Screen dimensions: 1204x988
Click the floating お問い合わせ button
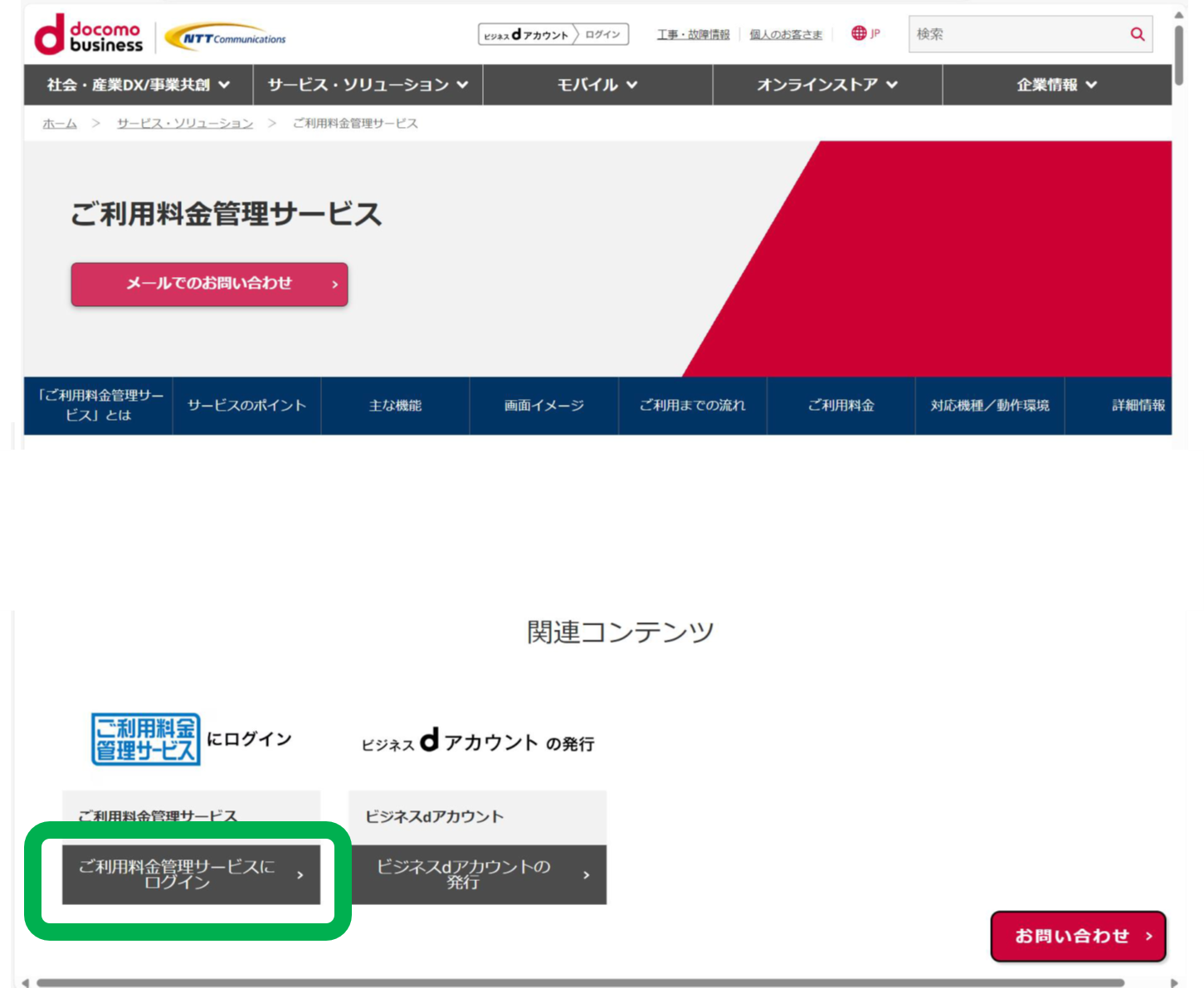[1079, 937]
